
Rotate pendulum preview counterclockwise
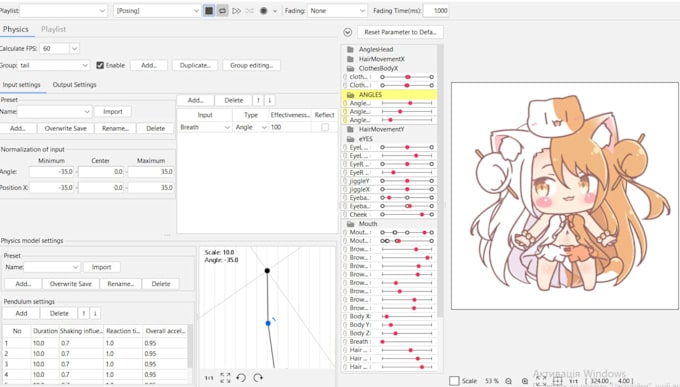point(241,378)
